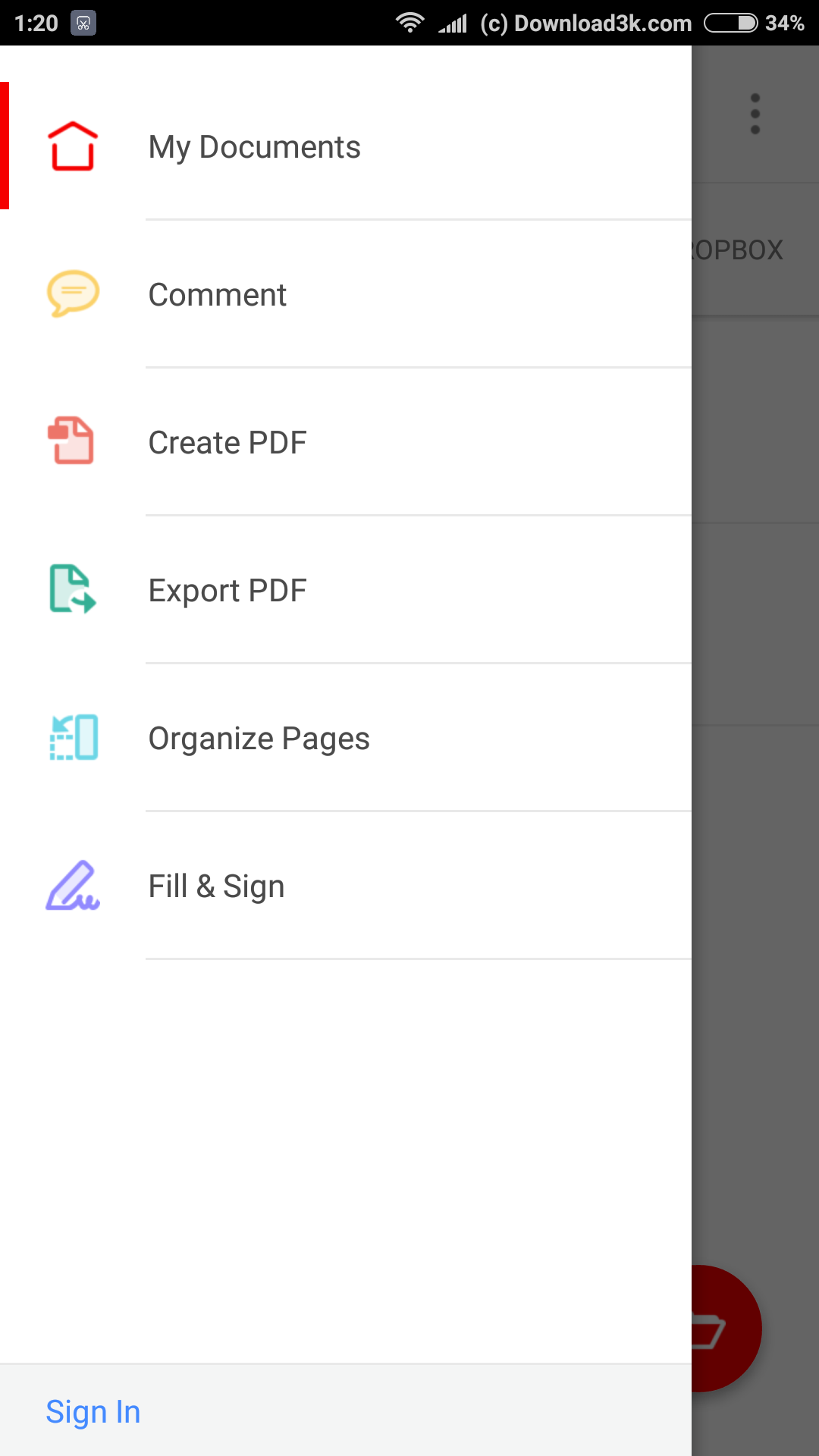
Task: Select the Organize Pages icon
Action: 72,736
